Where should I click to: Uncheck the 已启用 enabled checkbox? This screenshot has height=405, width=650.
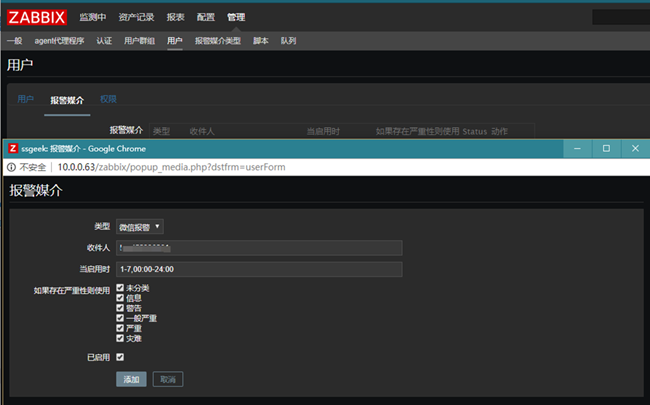[120, 357]
